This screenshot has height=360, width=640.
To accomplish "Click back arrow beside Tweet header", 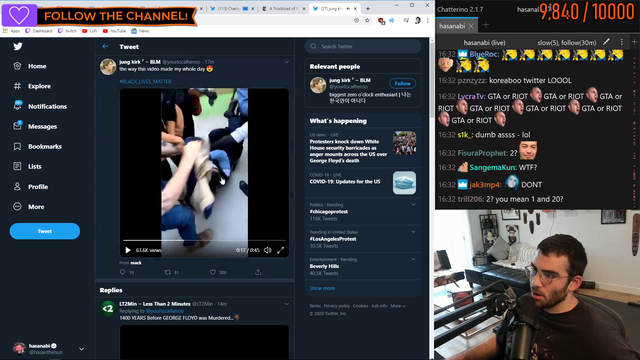I will tap(105, 47).
